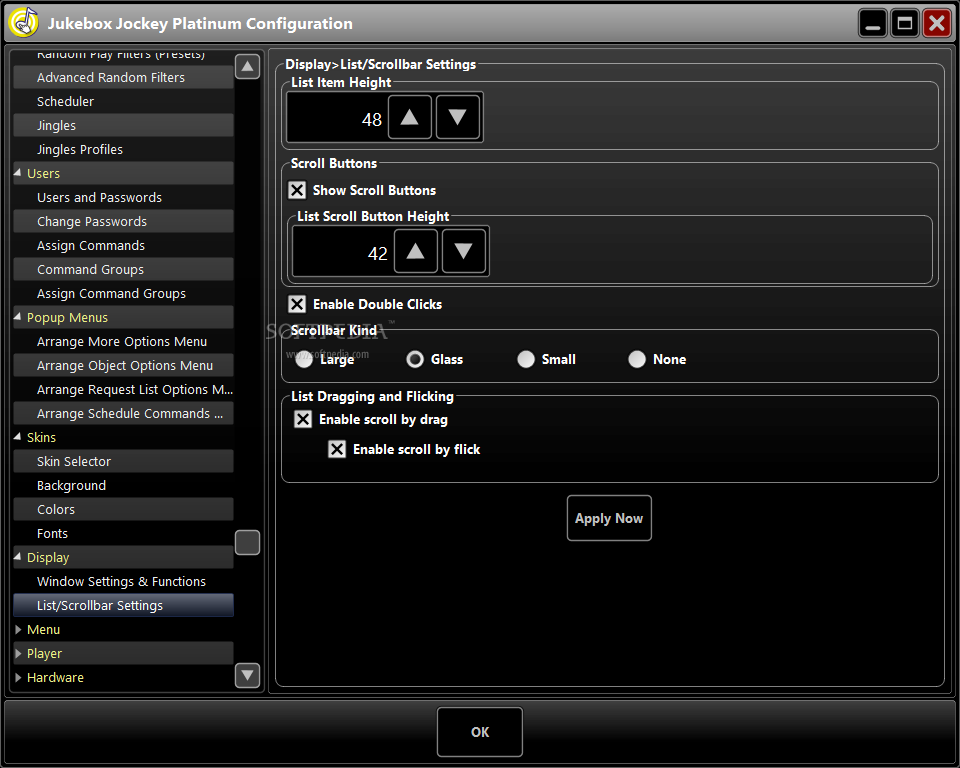The height and width of the screenshot is (768, 960).
Task: Close the configuration window
Action: coord(937,23)
